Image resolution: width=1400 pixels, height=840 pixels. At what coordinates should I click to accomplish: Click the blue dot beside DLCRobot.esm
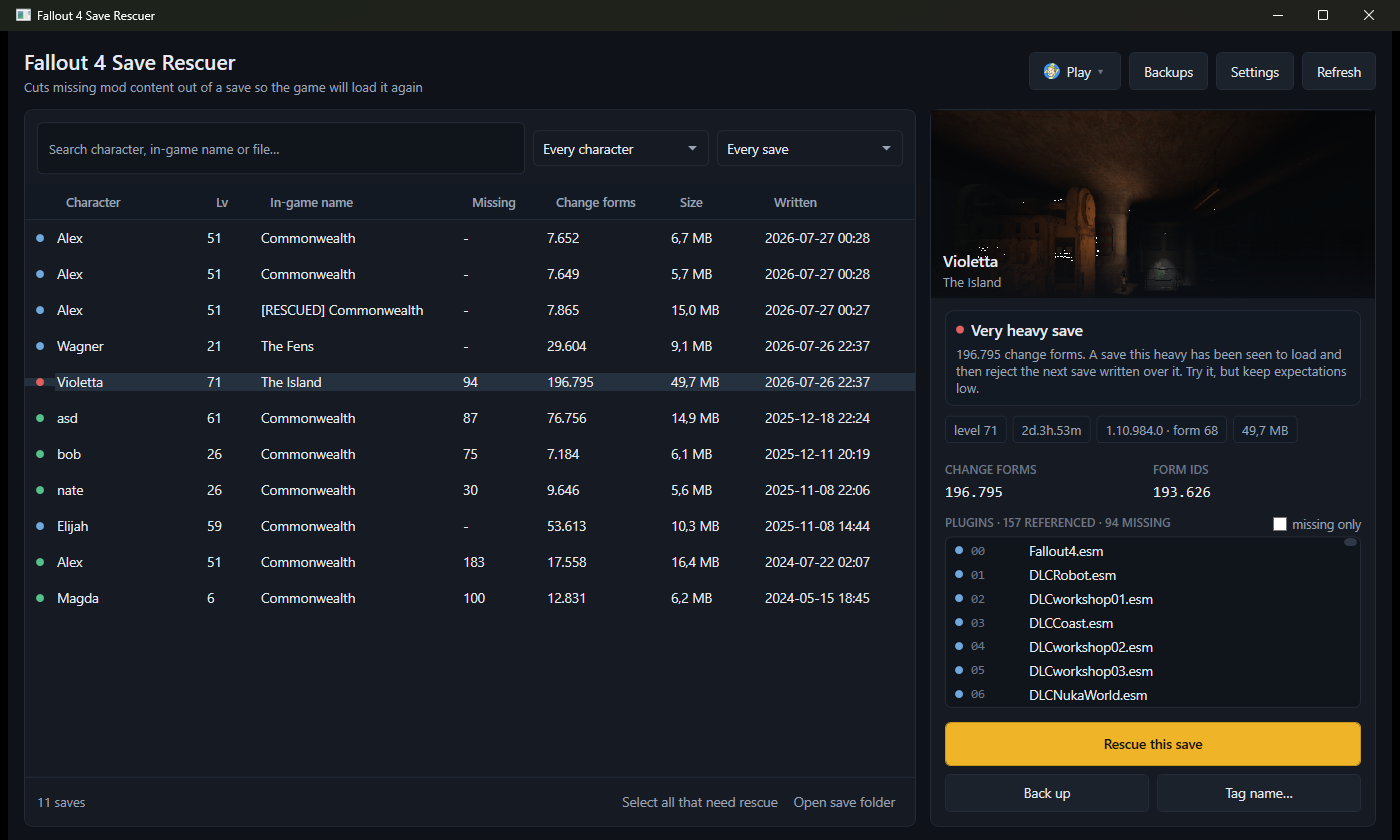tap(959, 574)
